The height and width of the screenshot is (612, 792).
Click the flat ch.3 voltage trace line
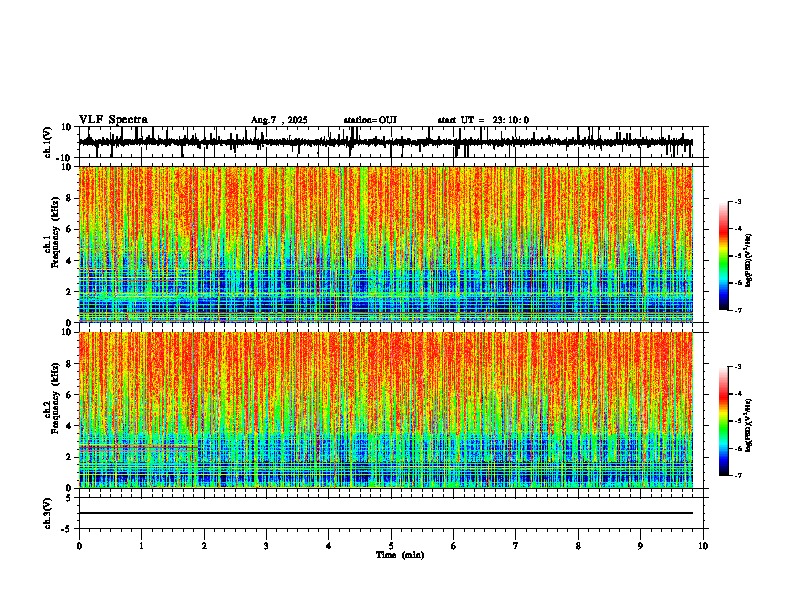click(x=386, y=513)
